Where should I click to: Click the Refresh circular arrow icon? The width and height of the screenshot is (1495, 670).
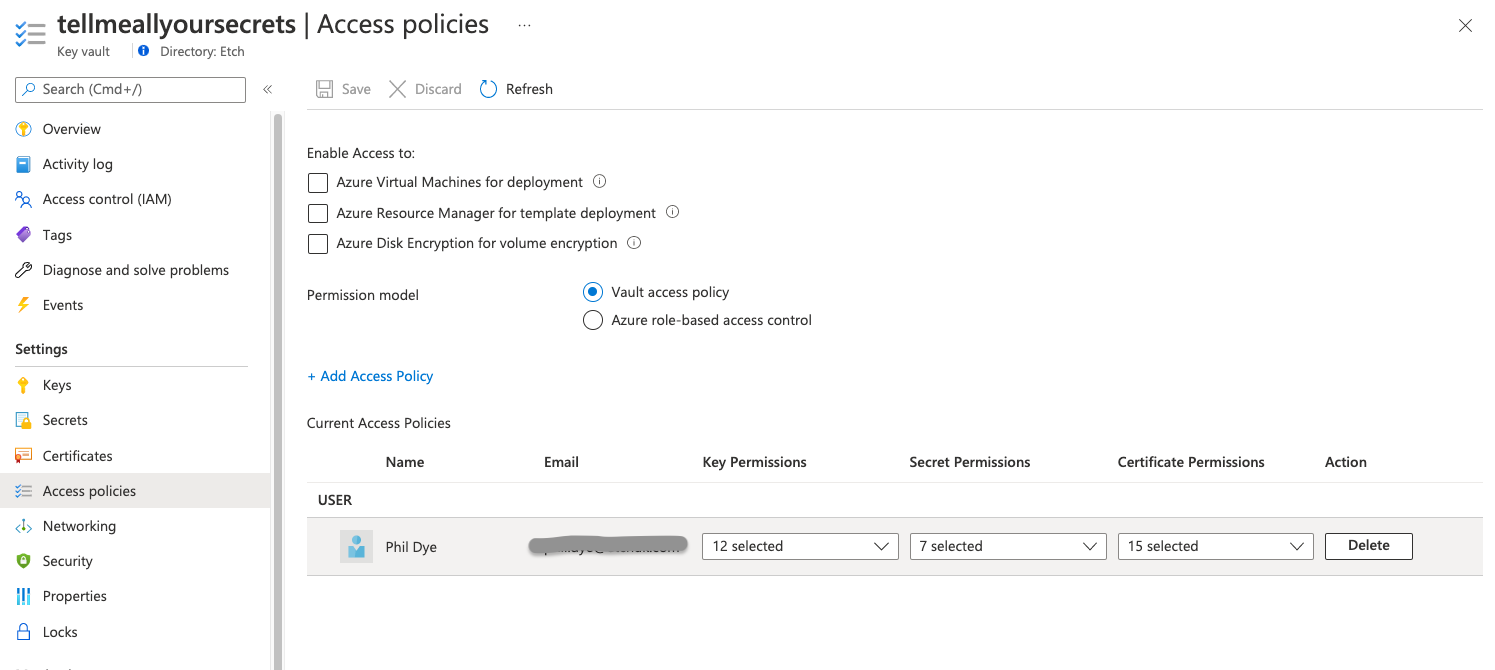click(488, 89)
